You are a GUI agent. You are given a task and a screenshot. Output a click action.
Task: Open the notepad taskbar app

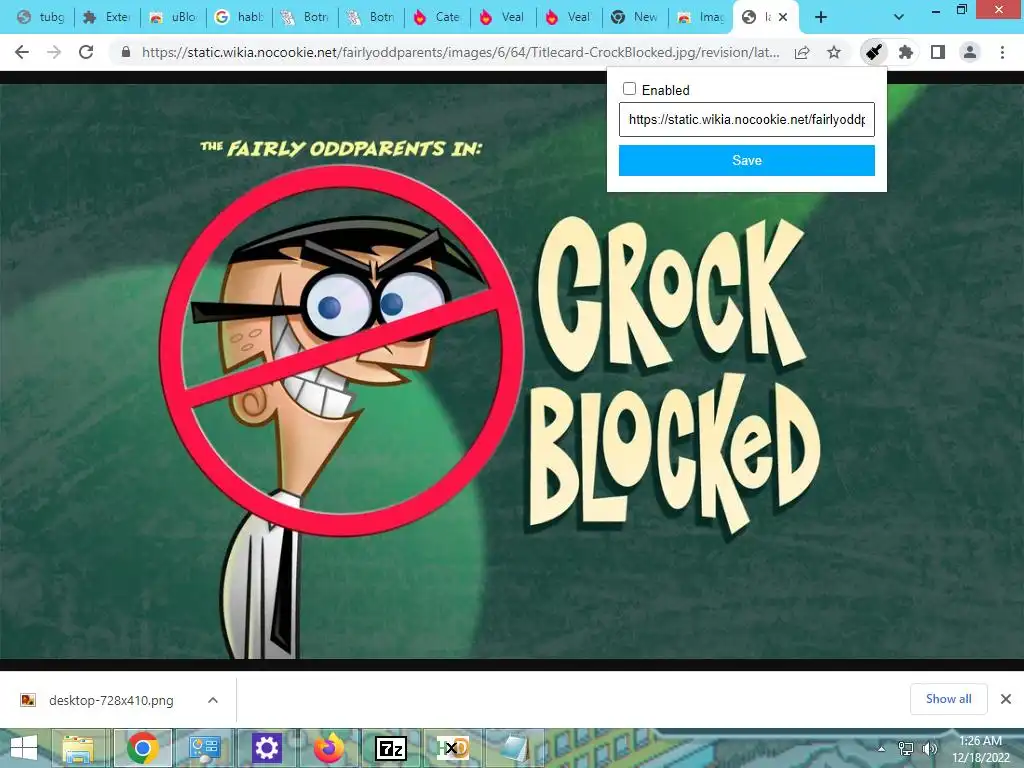514,748
